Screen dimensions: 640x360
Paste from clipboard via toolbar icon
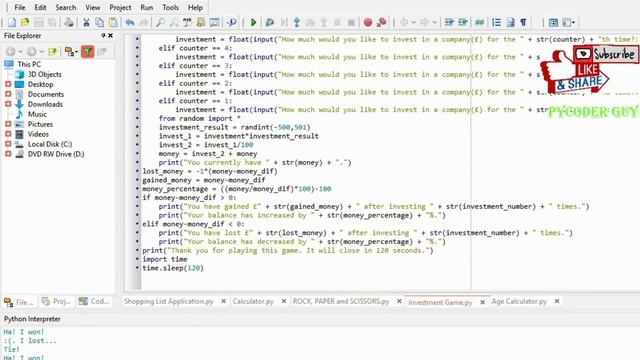tap(113, 22)
